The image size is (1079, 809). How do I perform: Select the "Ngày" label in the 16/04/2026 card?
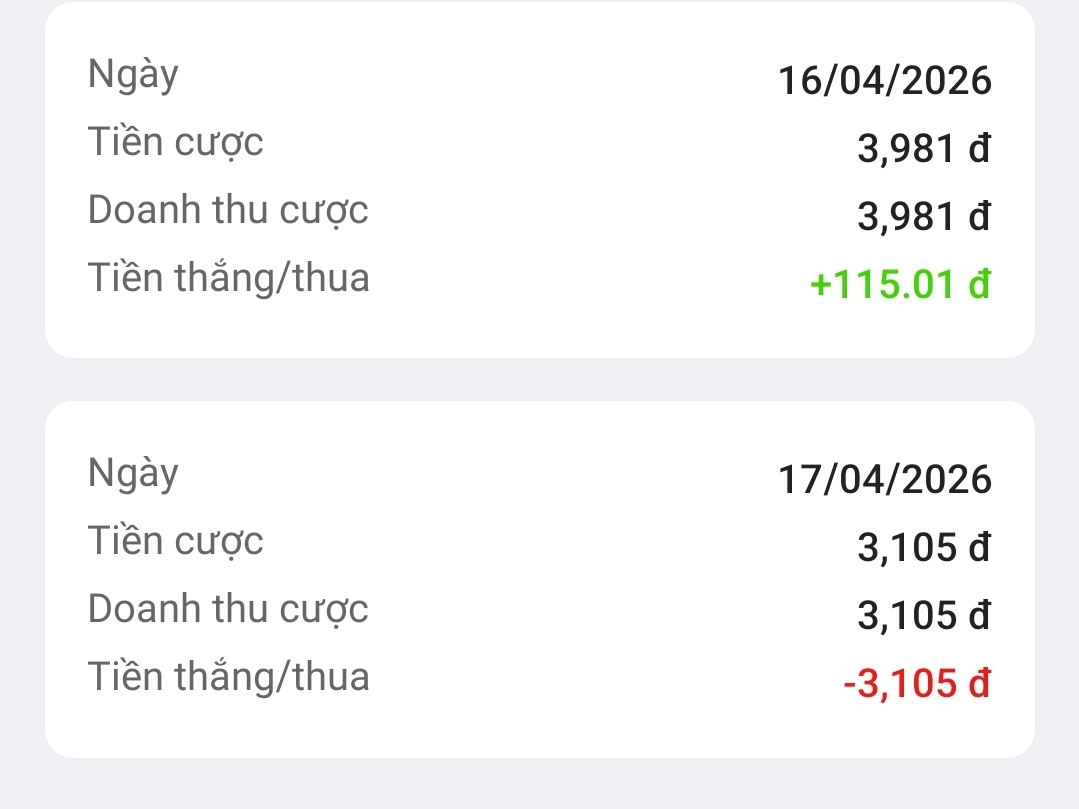133,76
